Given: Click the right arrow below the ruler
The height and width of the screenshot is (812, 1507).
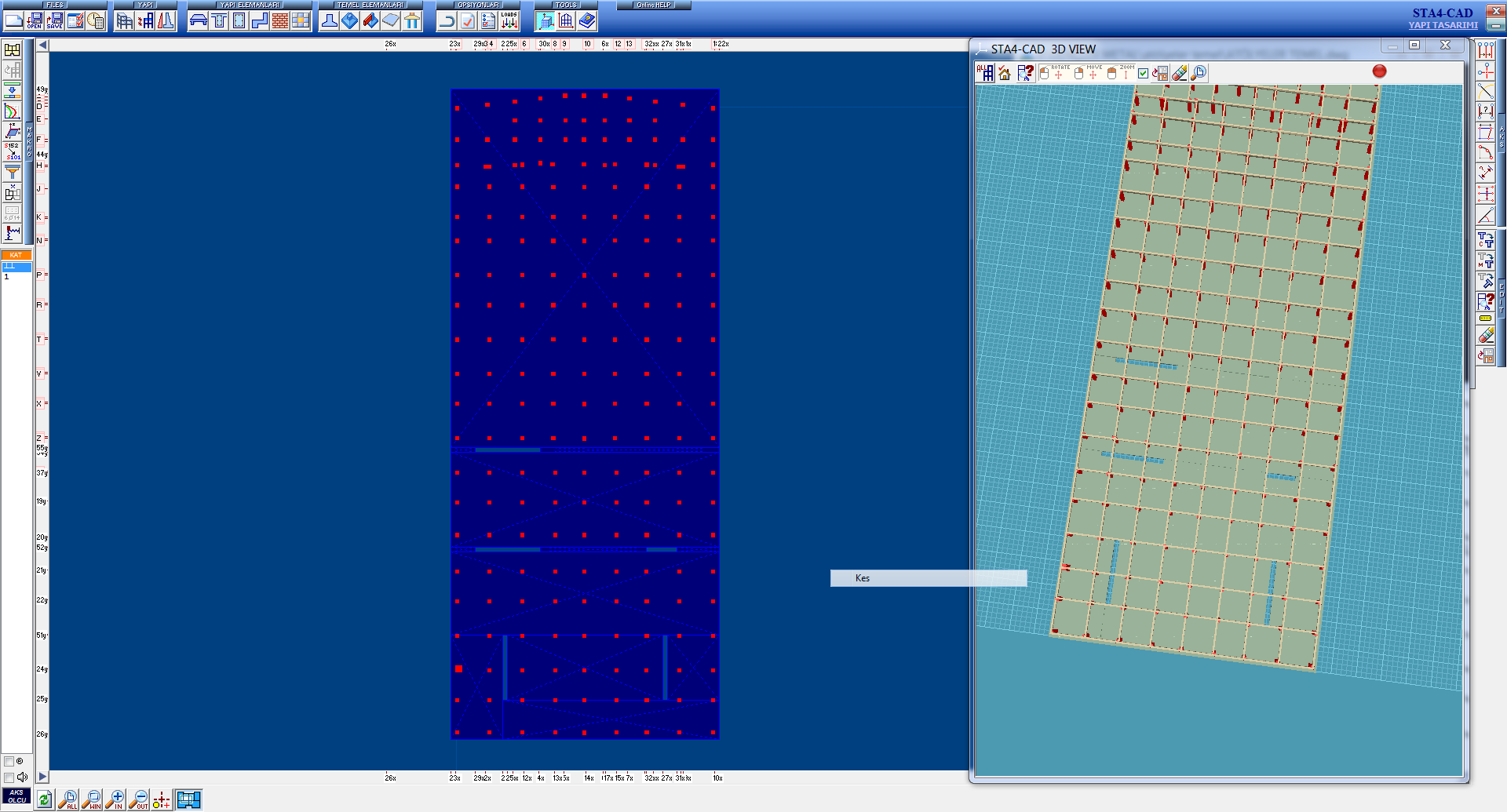Looking at the screenshot, I should point(42,777).
